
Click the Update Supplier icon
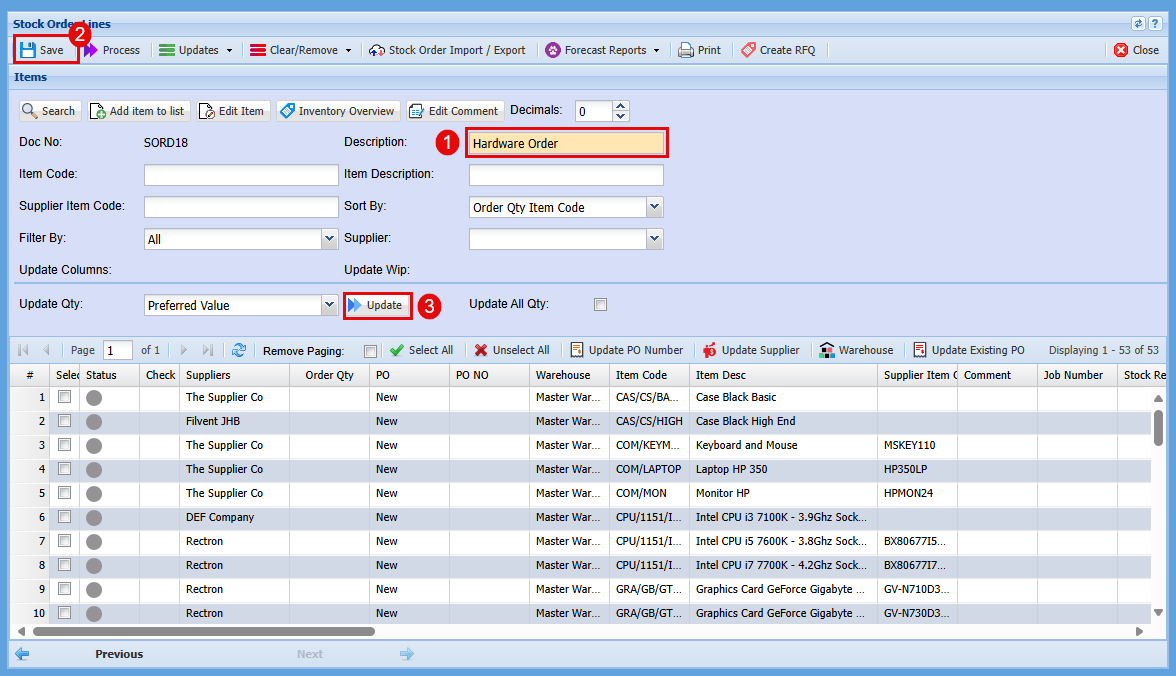710,350
